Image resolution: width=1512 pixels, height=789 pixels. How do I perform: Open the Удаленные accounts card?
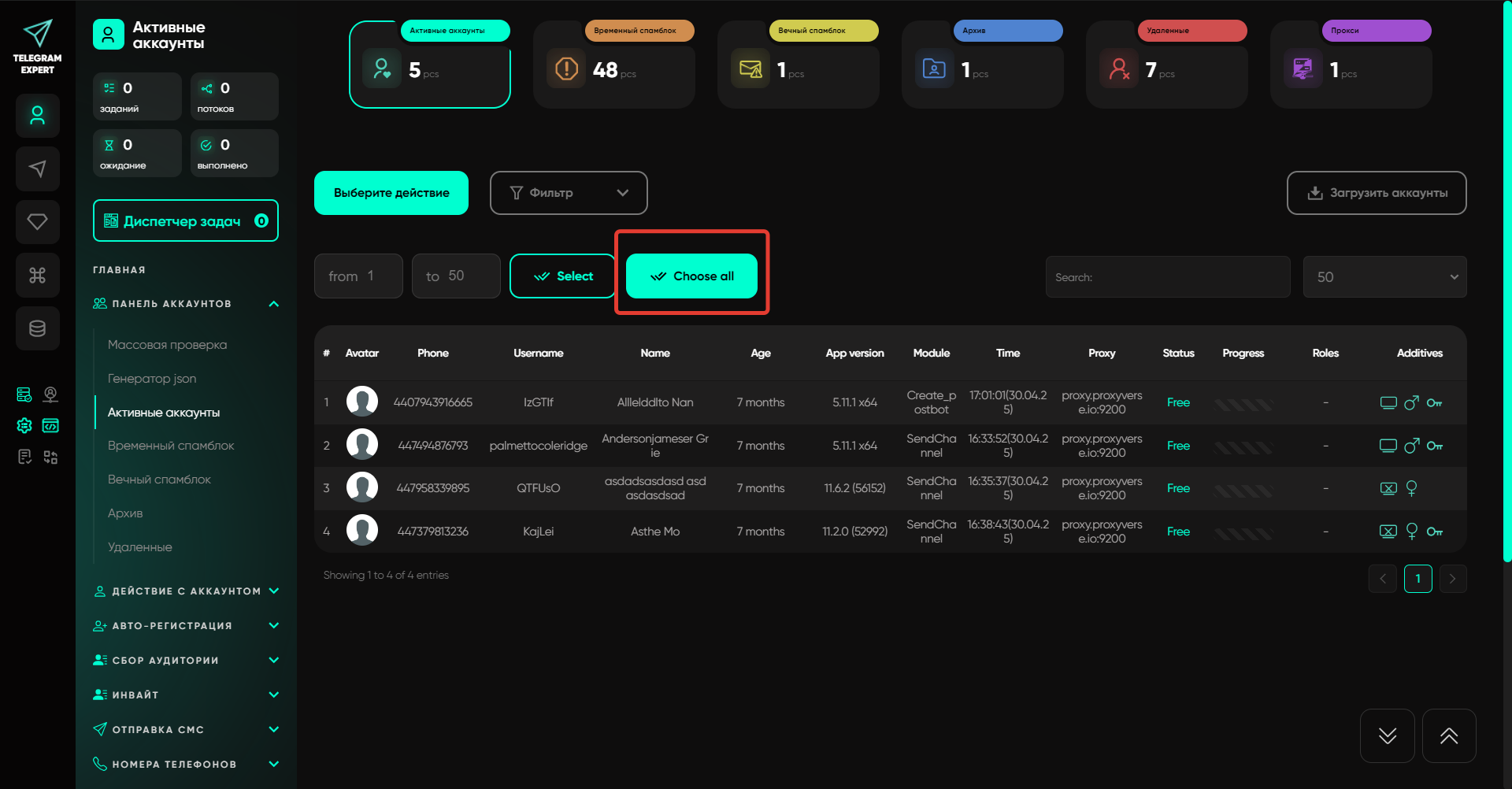(x=1166, y=65)
